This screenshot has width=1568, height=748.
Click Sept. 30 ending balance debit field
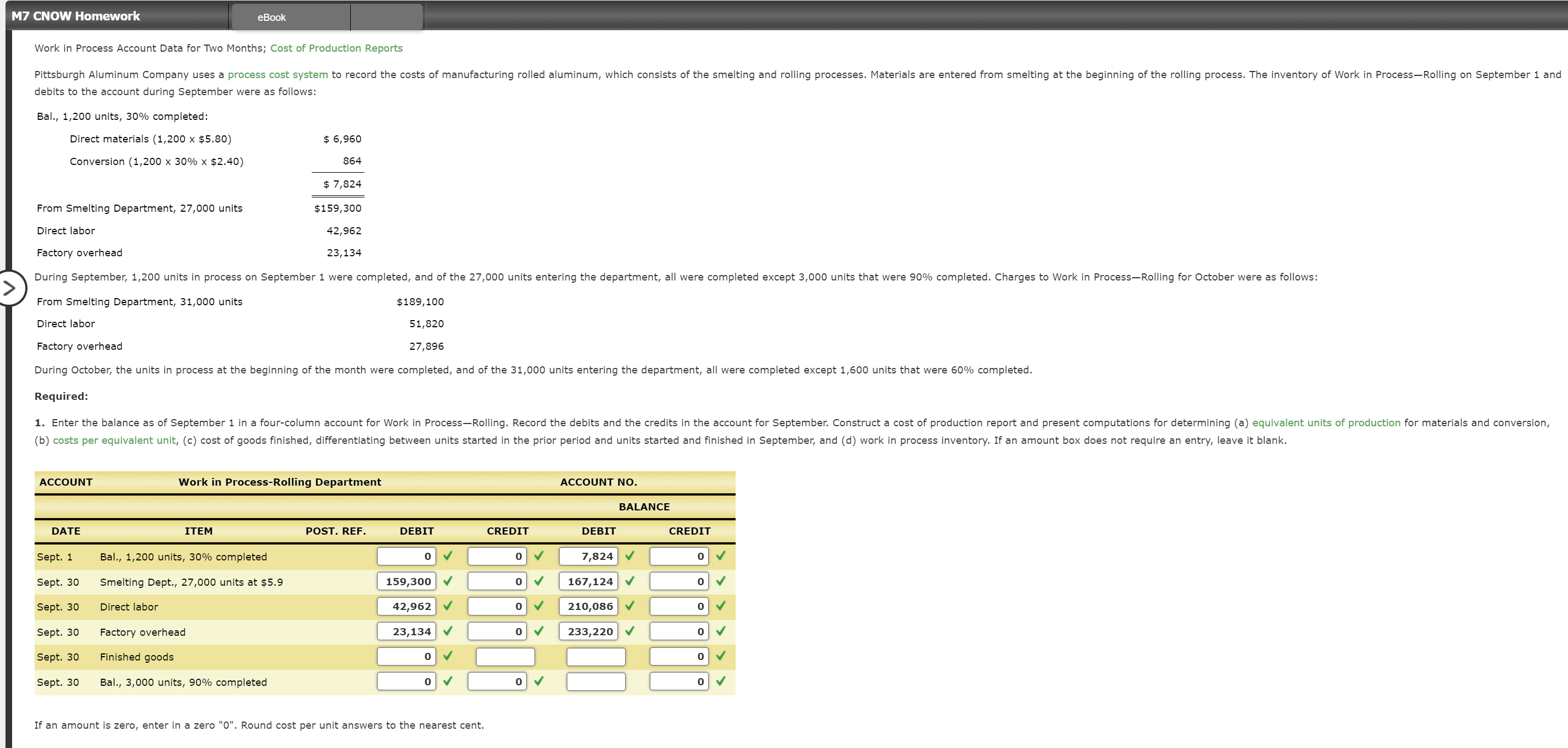tap(595, 681)
